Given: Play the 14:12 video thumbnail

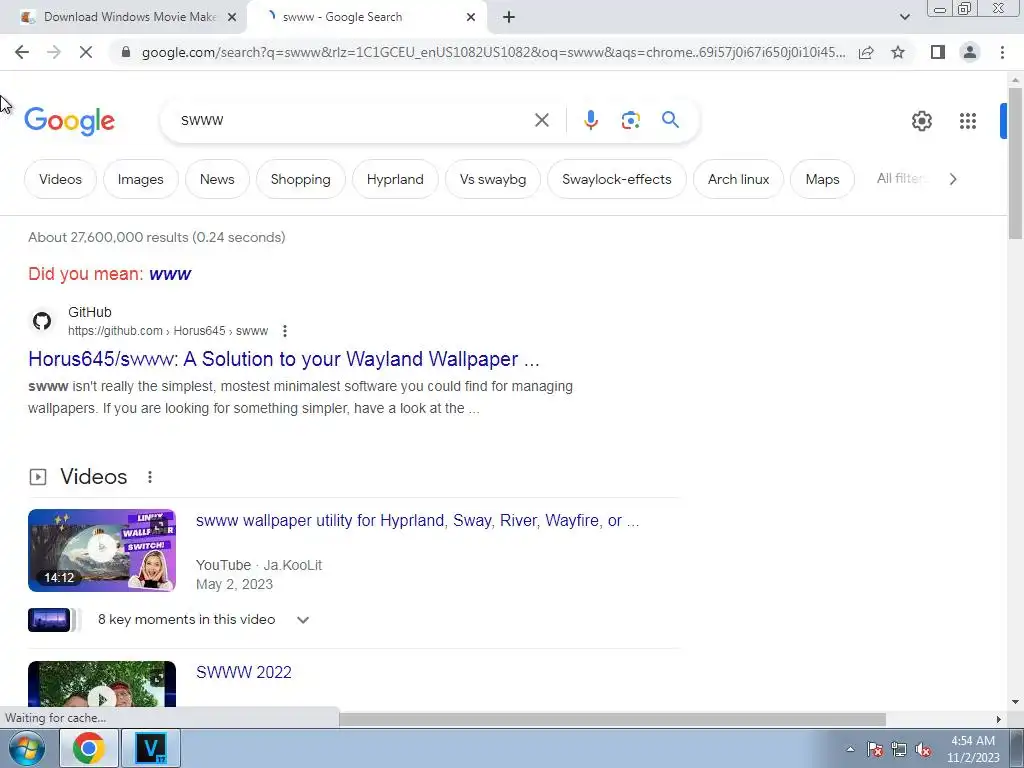Looking at the screenshot, I should 102,551.
